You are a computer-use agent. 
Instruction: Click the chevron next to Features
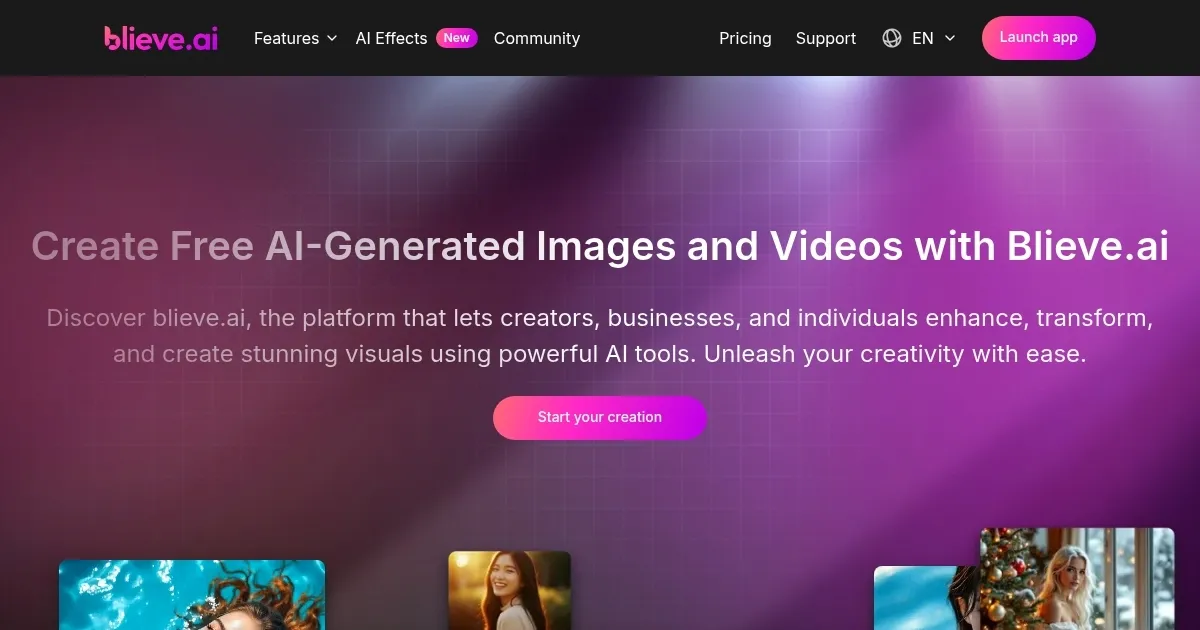(x=330, y=39)
